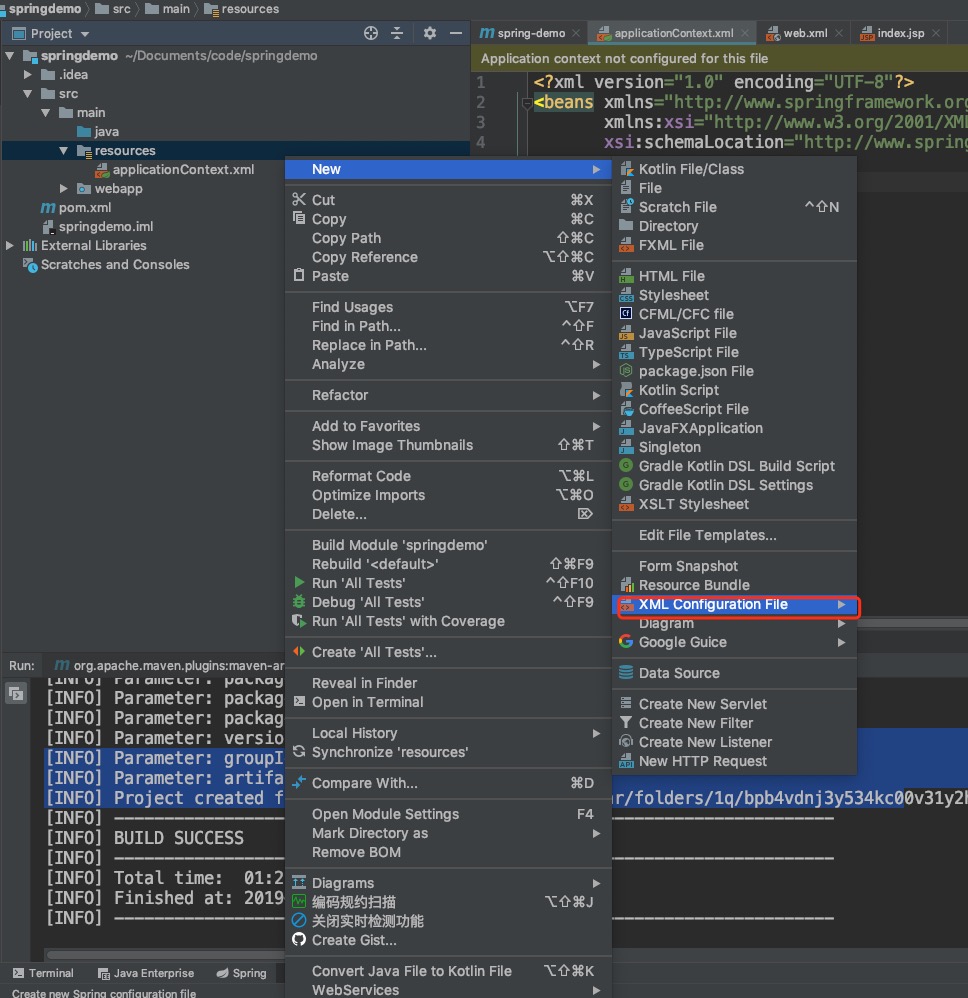Expand the webapp folder
This screenshot has height=998, width=968.
(64, 189)
